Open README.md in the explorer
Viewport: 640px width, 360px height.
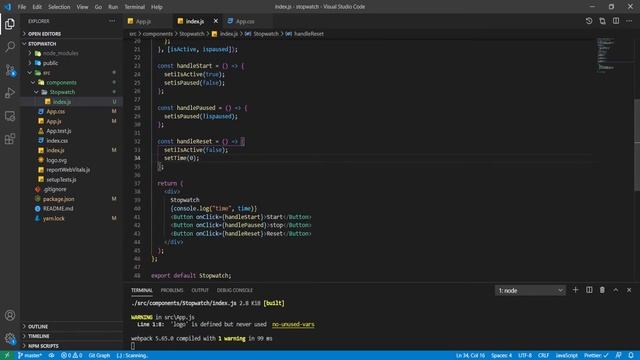72,209
